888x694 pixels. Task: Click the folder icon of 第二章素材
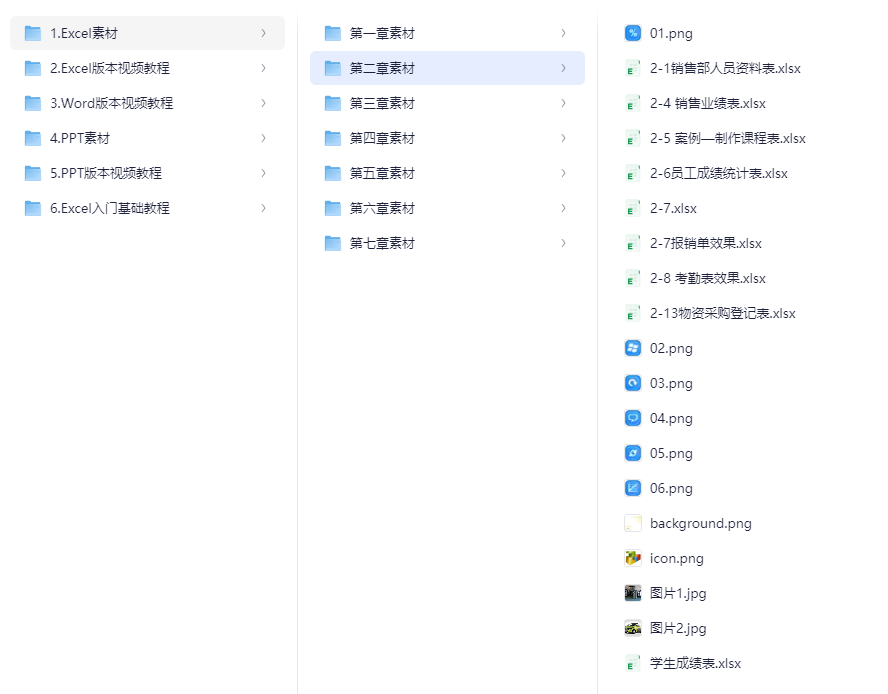click(x=332, y=69)
